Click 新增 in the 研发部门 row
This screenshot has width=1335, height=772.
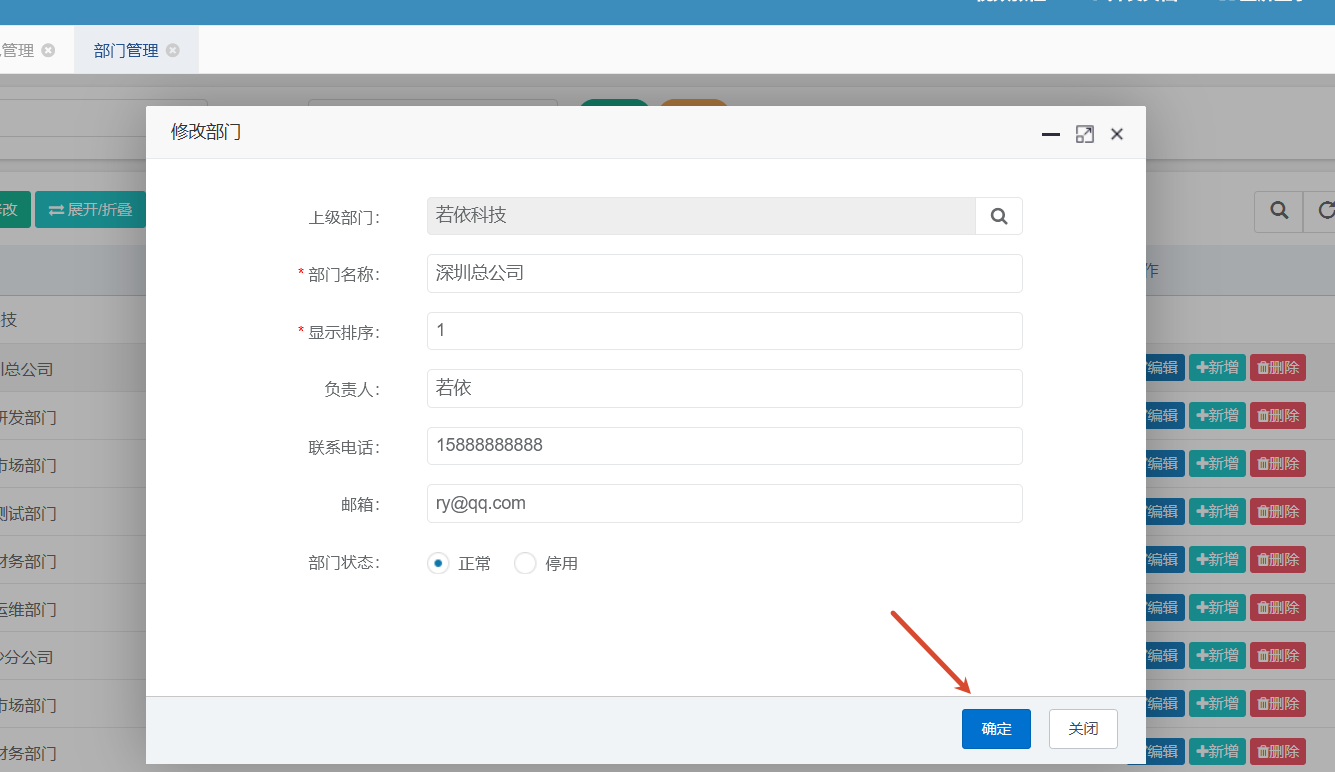pos(1217,415)
